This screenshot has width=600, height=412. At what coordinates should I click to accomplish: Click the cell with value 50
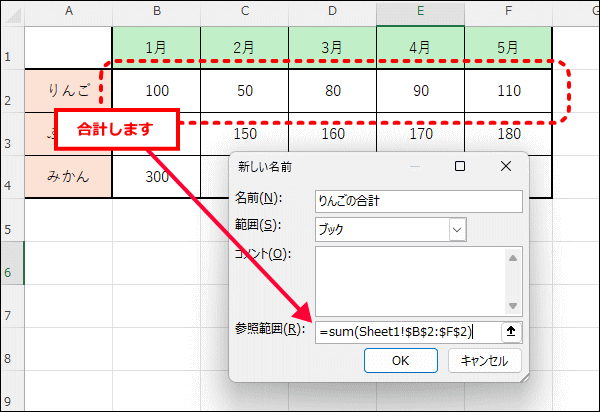click(x=245, y=91)
